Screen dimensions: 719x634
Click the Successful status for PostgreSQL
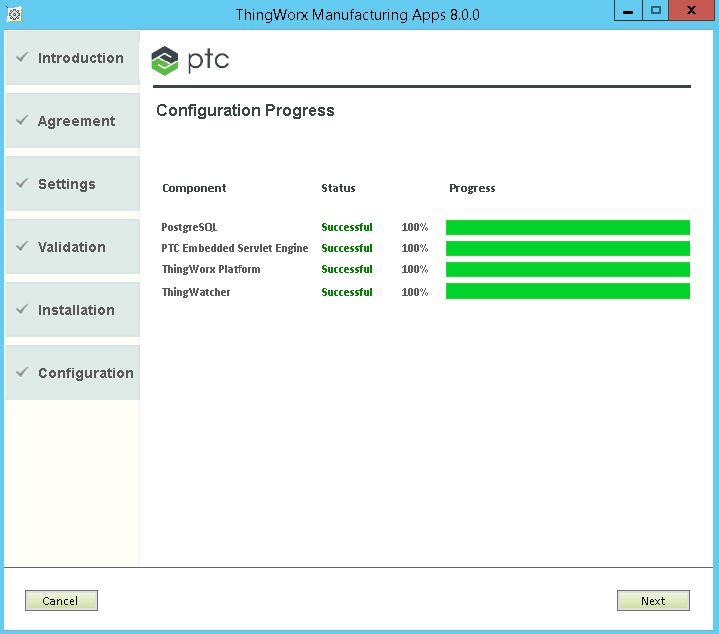tap(347, 227)
